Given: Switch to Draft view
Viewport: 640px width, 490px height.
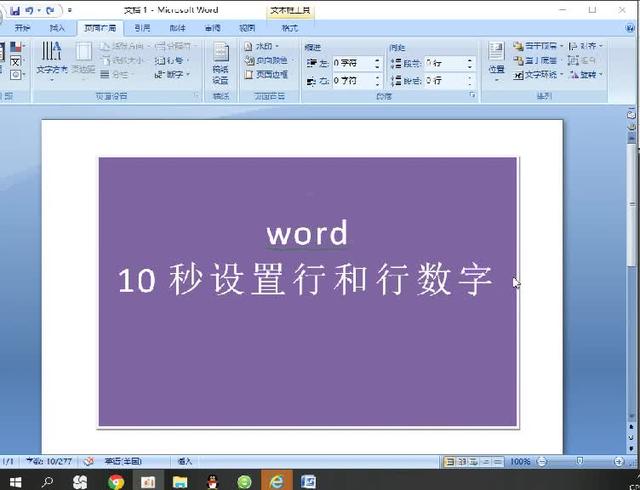Looking at the screenshot, I should (498, 462).
